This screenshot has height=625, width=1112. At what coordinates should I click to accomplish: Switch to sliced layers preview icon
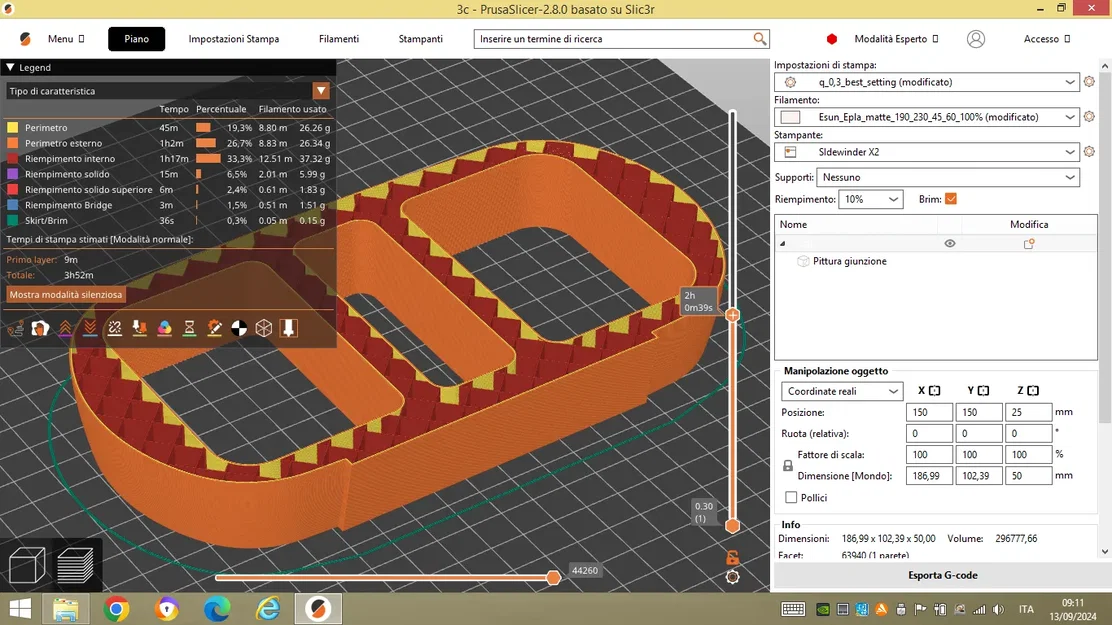(x=75, y=565)
